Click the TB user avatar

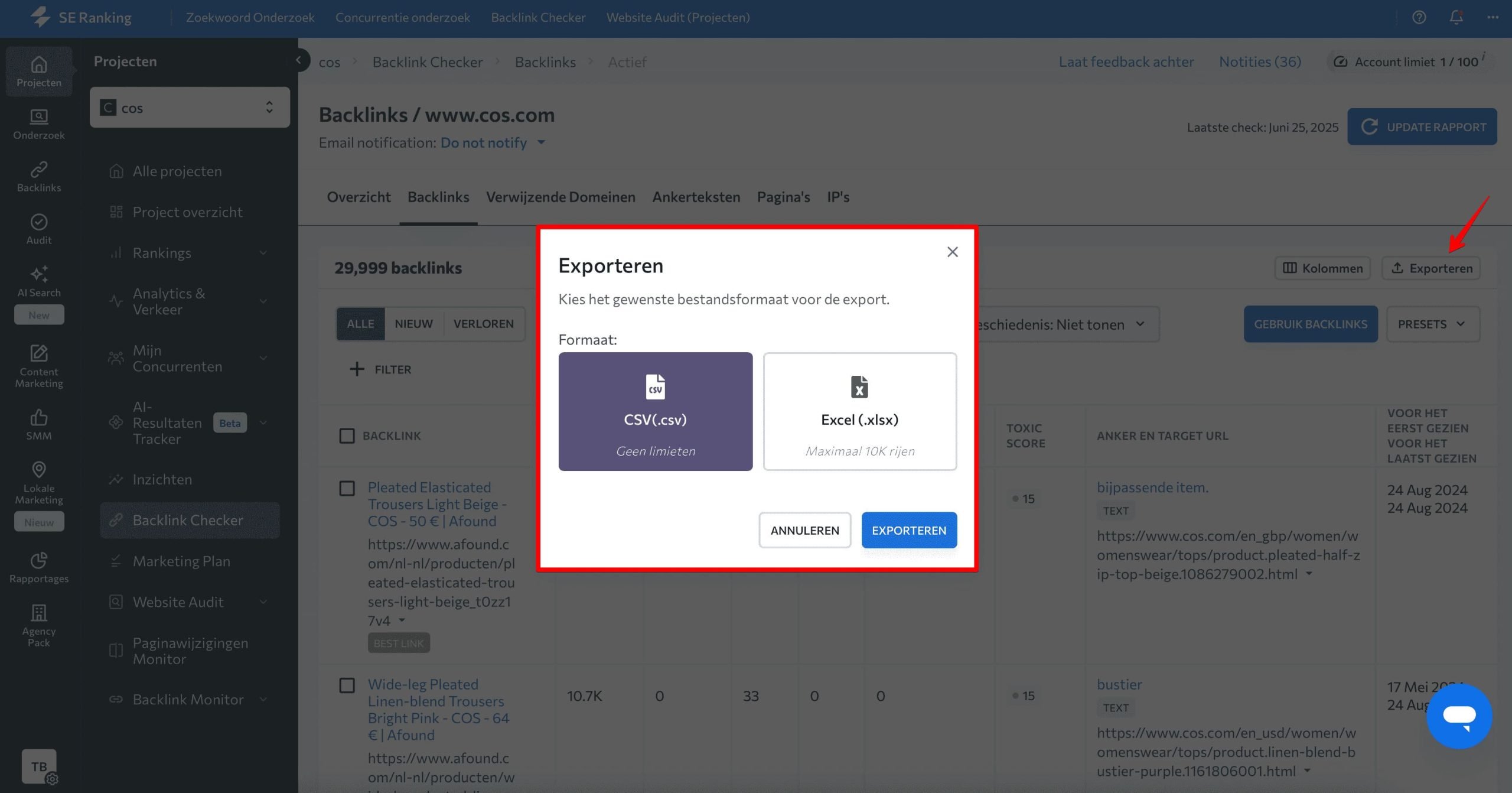tap(39, 766)
